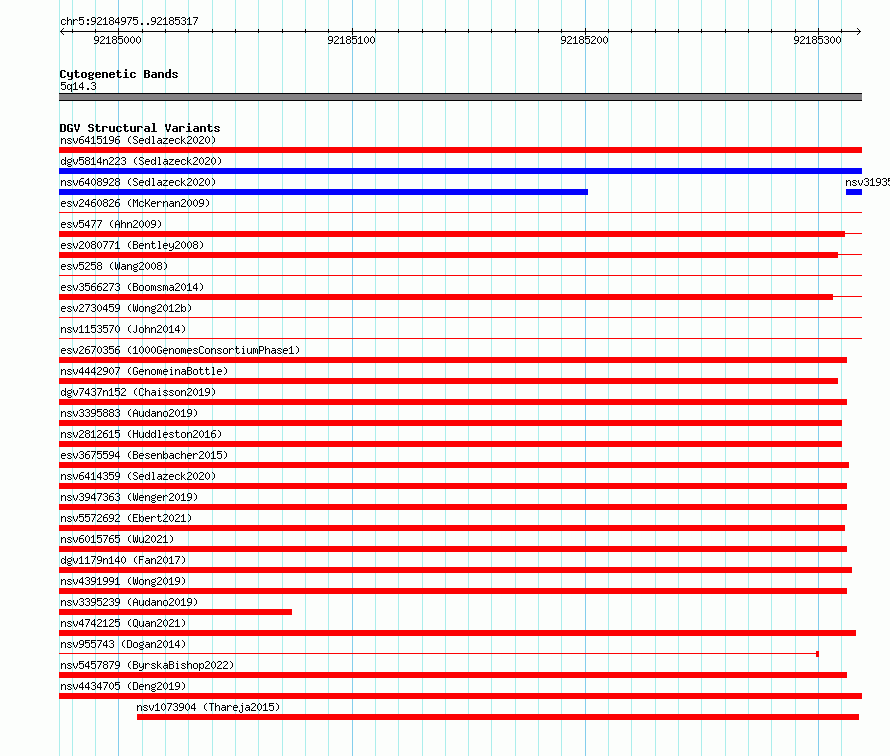Viewport: 890px width, 756px height.
Task: Click the blue bar under dgv5814n223
Action: 460,171
